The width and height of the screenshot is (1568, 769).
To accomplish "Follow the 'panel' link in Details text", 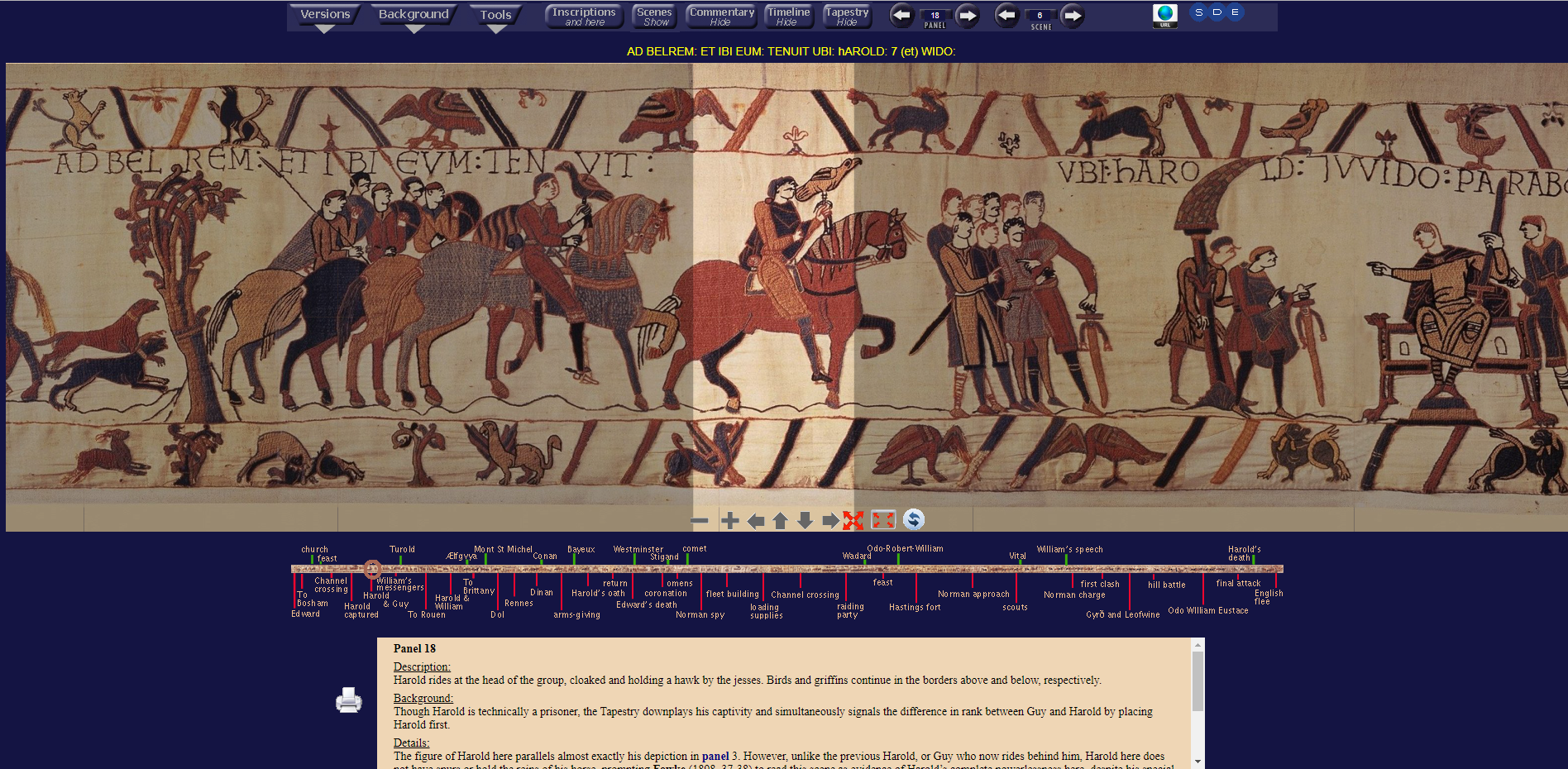I will click(715, 756).
